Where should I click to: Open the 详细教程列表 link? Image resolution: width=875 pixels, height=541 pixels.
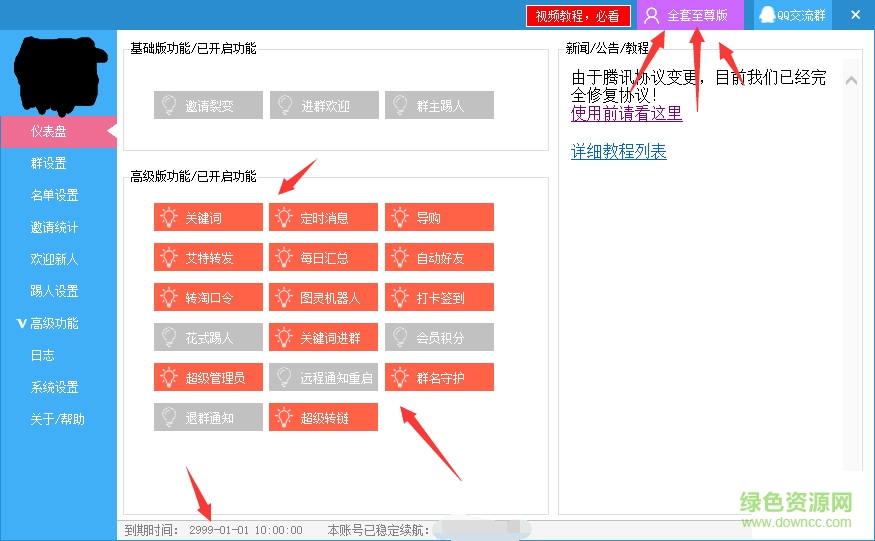click(618, 152)
